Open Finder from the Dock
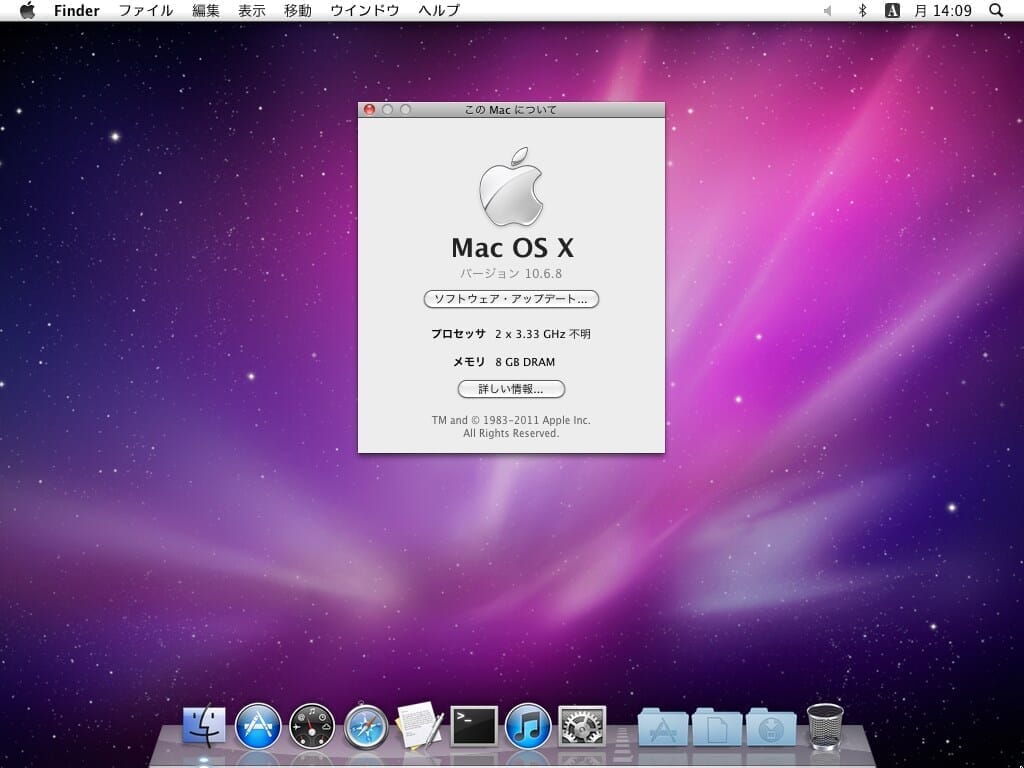 point(204,726)
